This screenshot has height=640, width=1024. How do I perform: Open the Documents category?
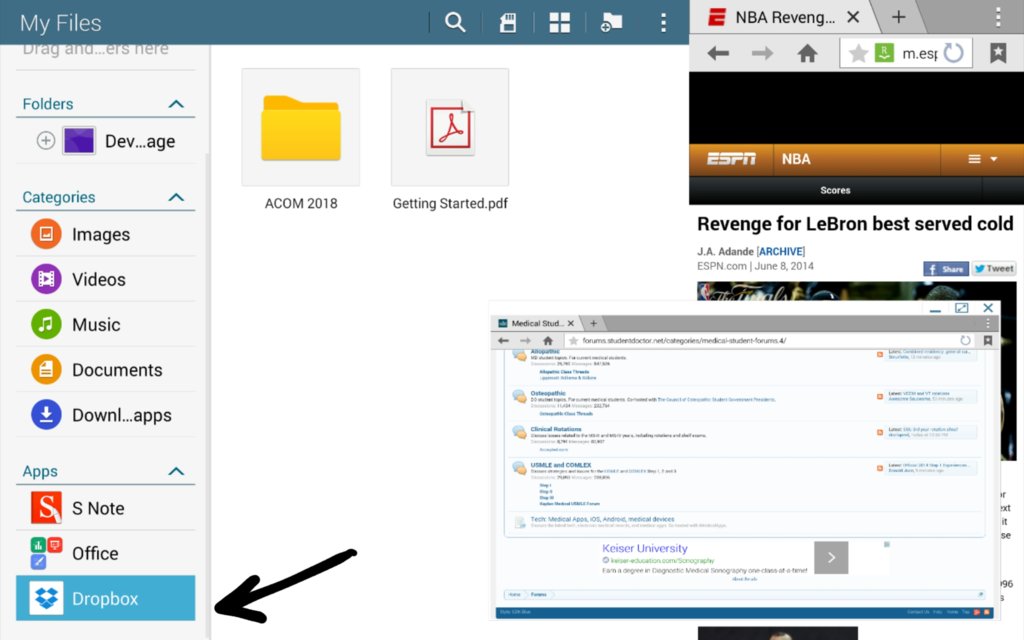click(x=105, y=370)
